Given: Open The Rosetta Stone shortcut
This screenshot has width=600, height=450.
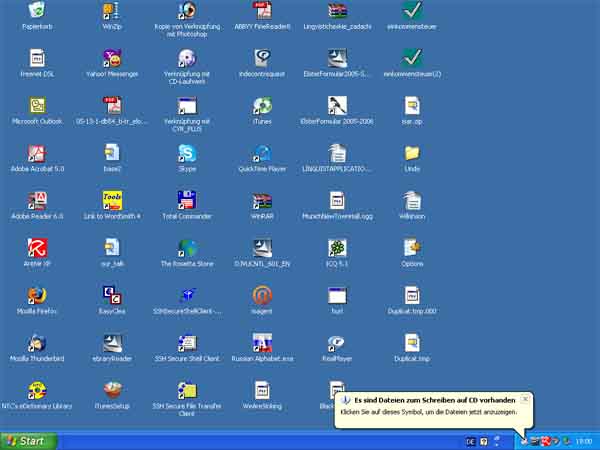Looking at the screenshot, I should click(187, 248).
